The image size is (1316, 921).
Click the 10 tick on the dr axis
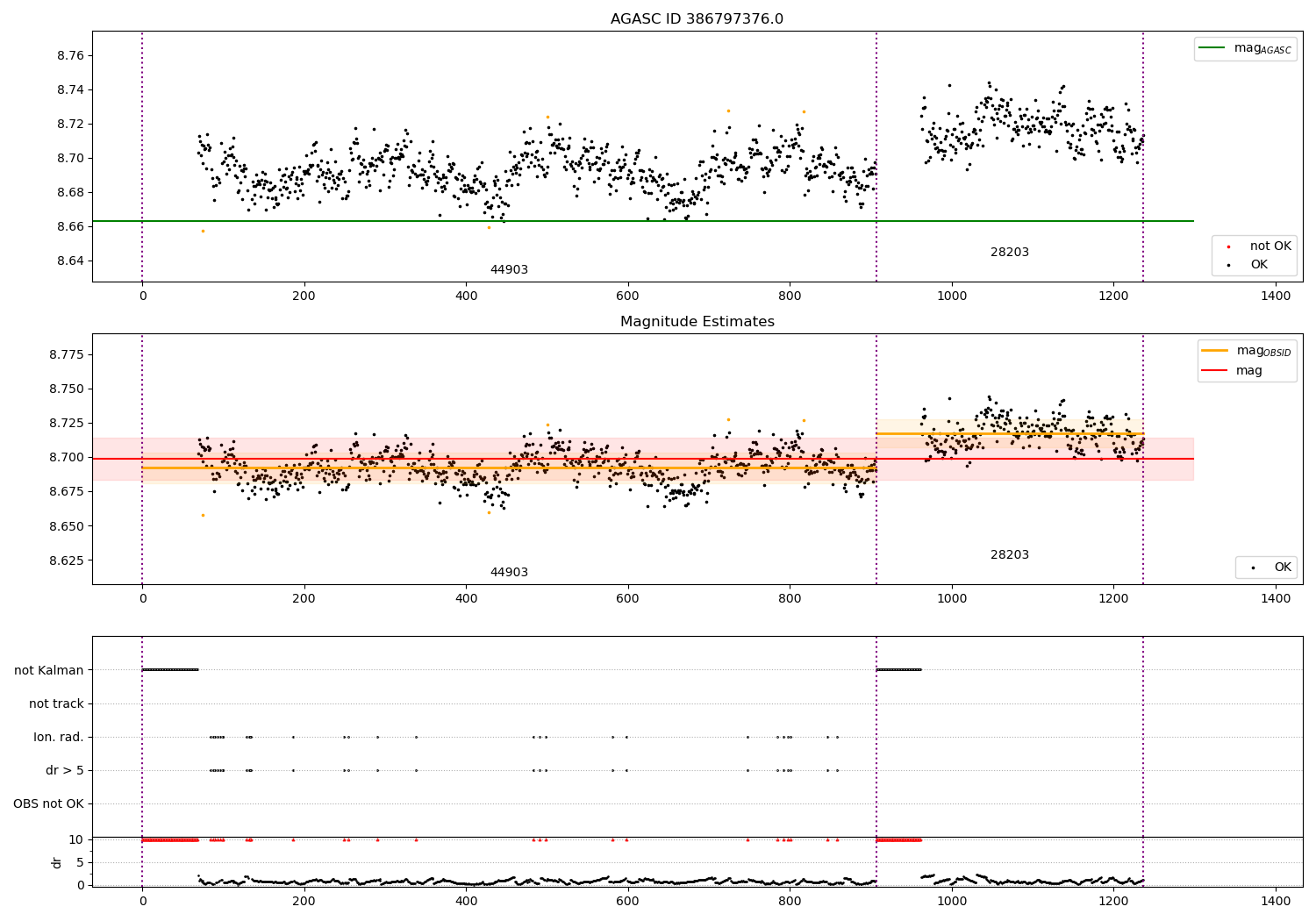pos(76,840)
